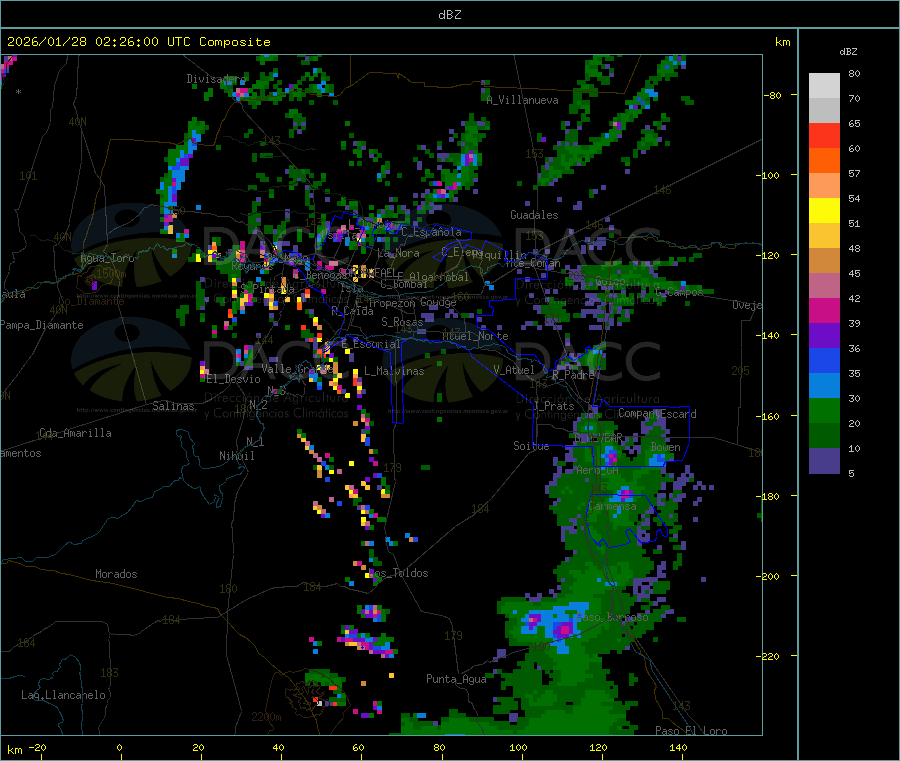Click the 100 km horizontal axis tick
900x761 pixels.
coord(518,747)
